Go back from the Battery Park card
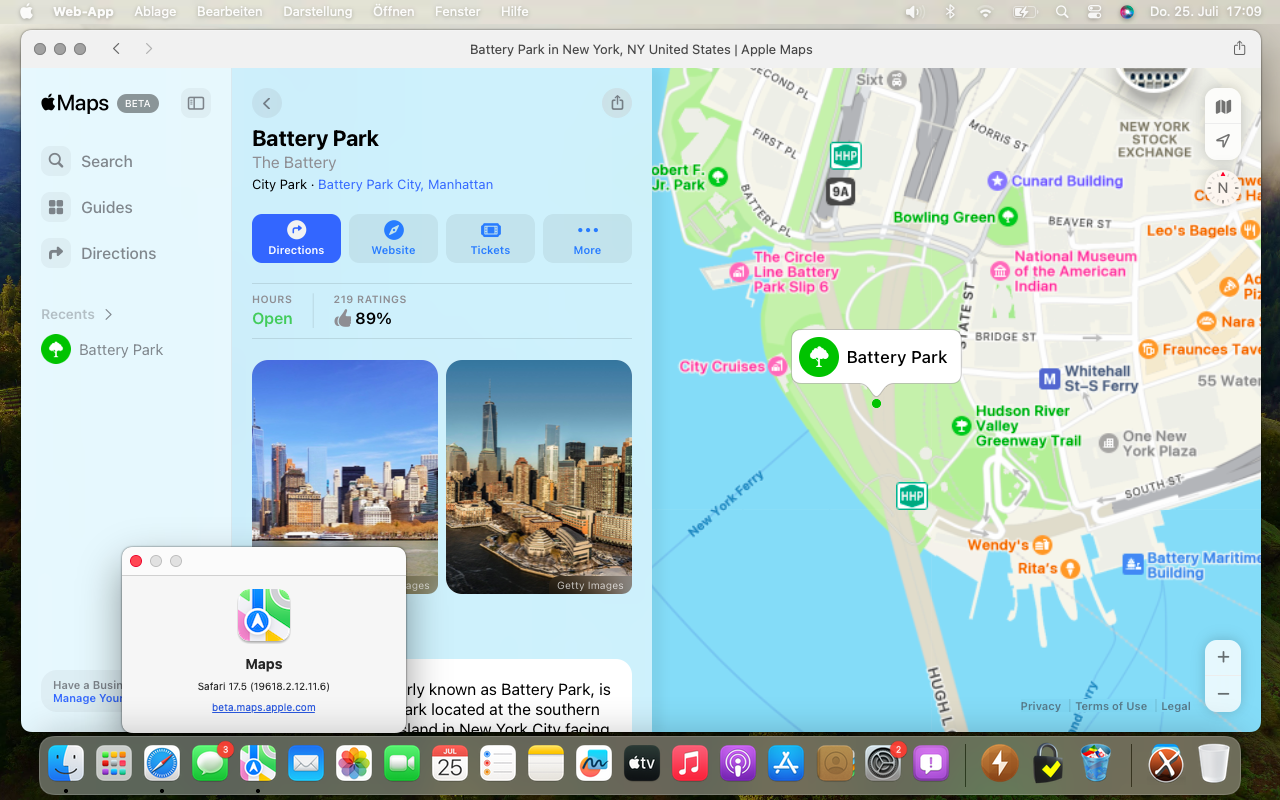This screenshot has height=800, width=1280. click(266, 103)
